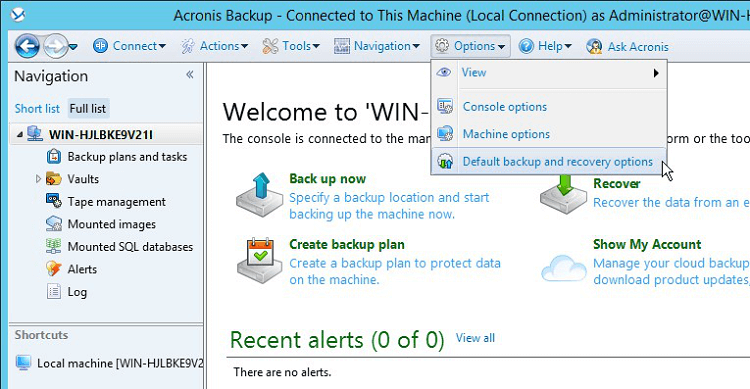Click the Ask Acronis link text

638,47
